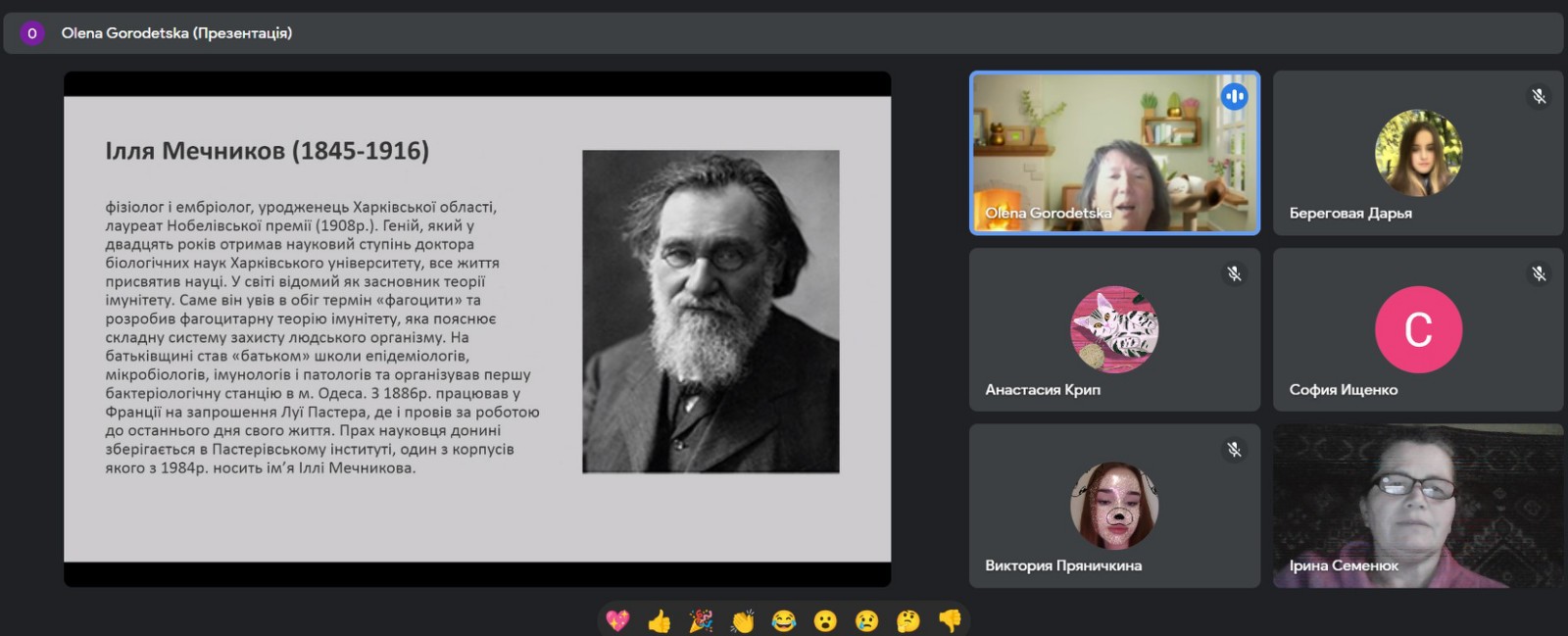Viewport: 1568px width, 636px height.
Task: Click muted mic icon on Анастасия Крип tile
Action: click(1234, 273)
